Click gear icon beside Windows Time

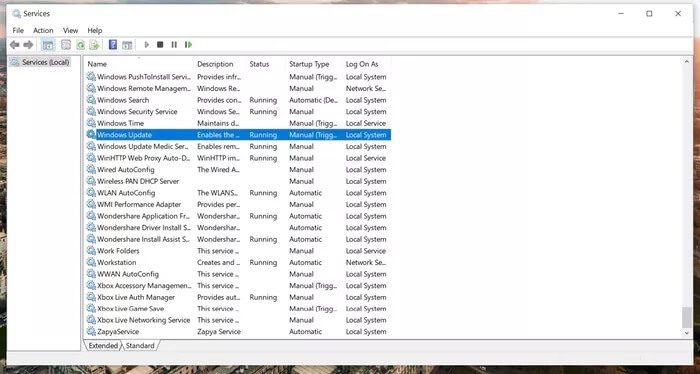click(91, 123)
